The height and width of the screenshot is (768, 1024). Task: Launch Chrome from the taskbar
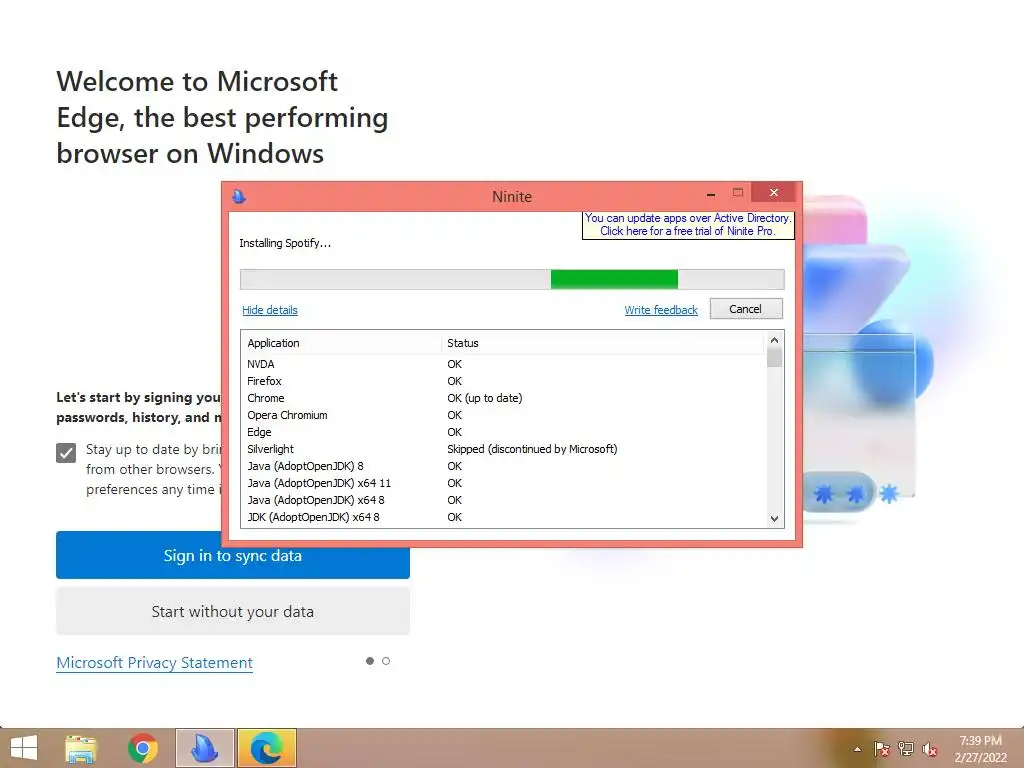pyautogui.click(x=143, y=748)
